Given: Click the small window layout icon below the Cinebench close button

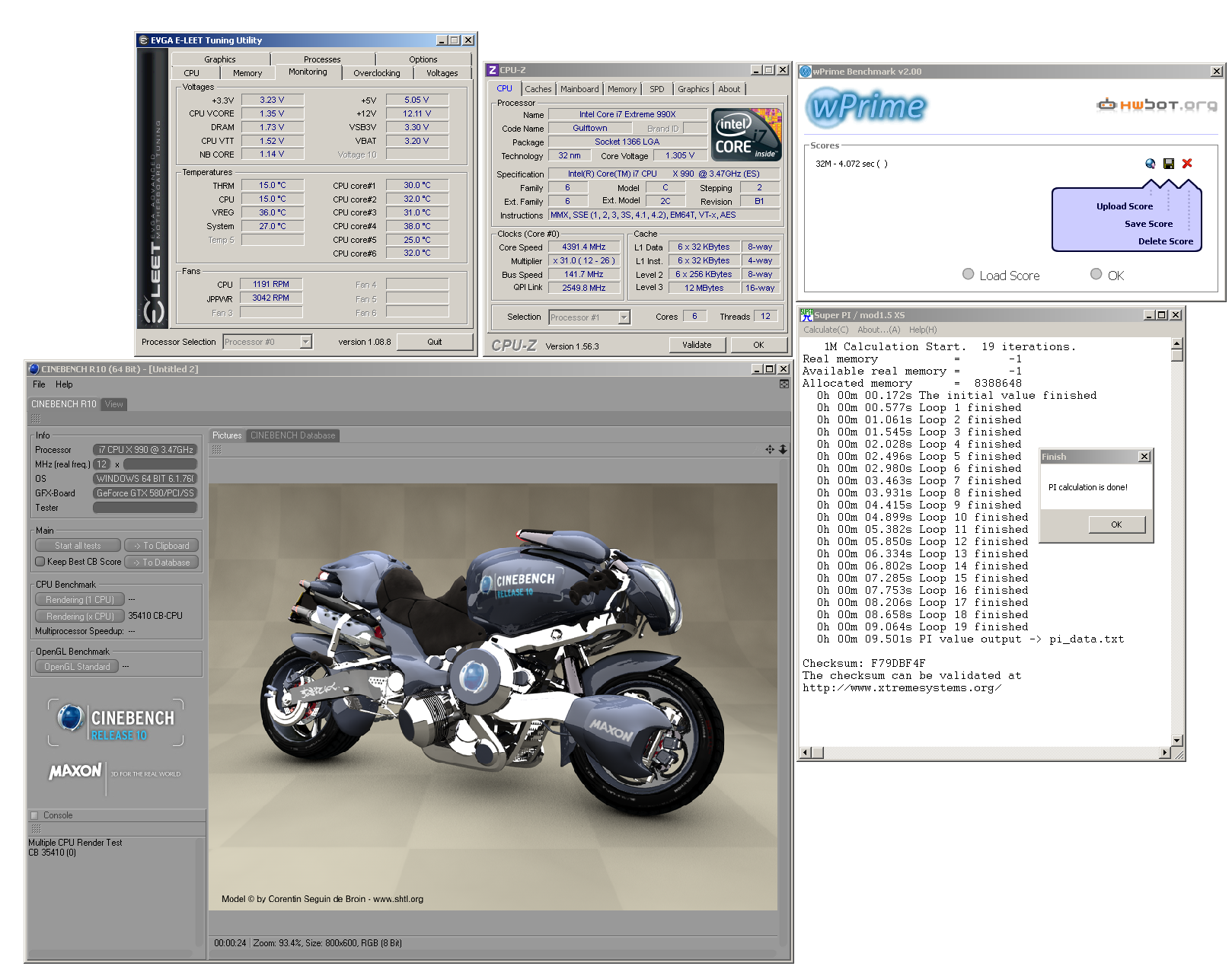Looking at the screenshot, I should point(784,384).
